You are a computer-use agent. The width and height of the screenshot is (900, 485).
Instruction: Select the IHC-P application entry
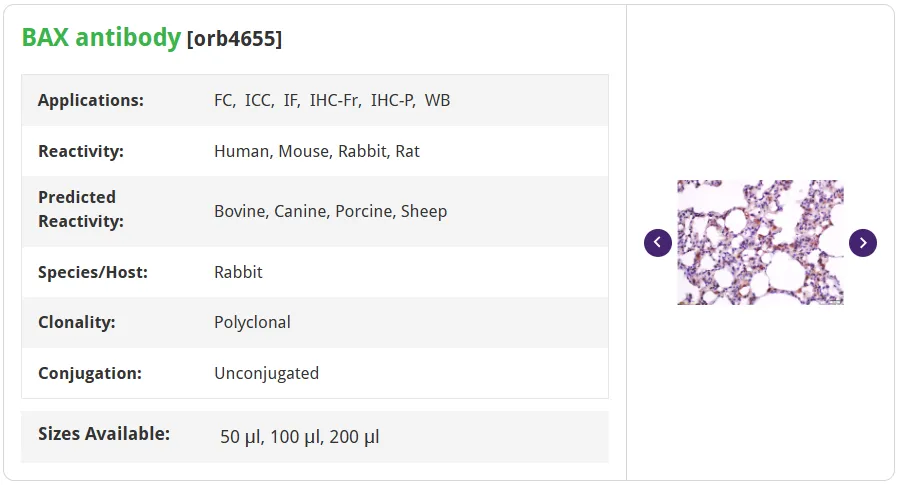pyautogui.click(x=393, y=100)
